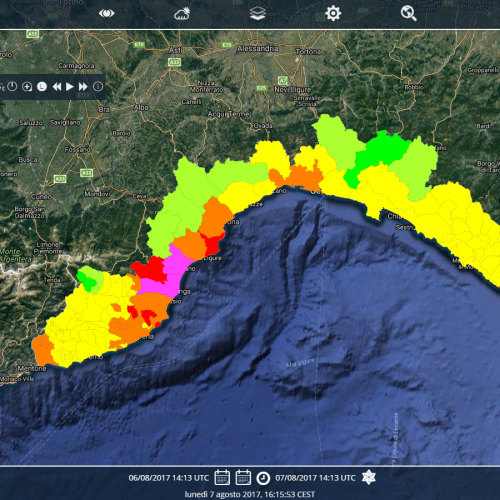The image size is (500, 500).
Task: Click the Savigliano label
Action: pos(65,123)
